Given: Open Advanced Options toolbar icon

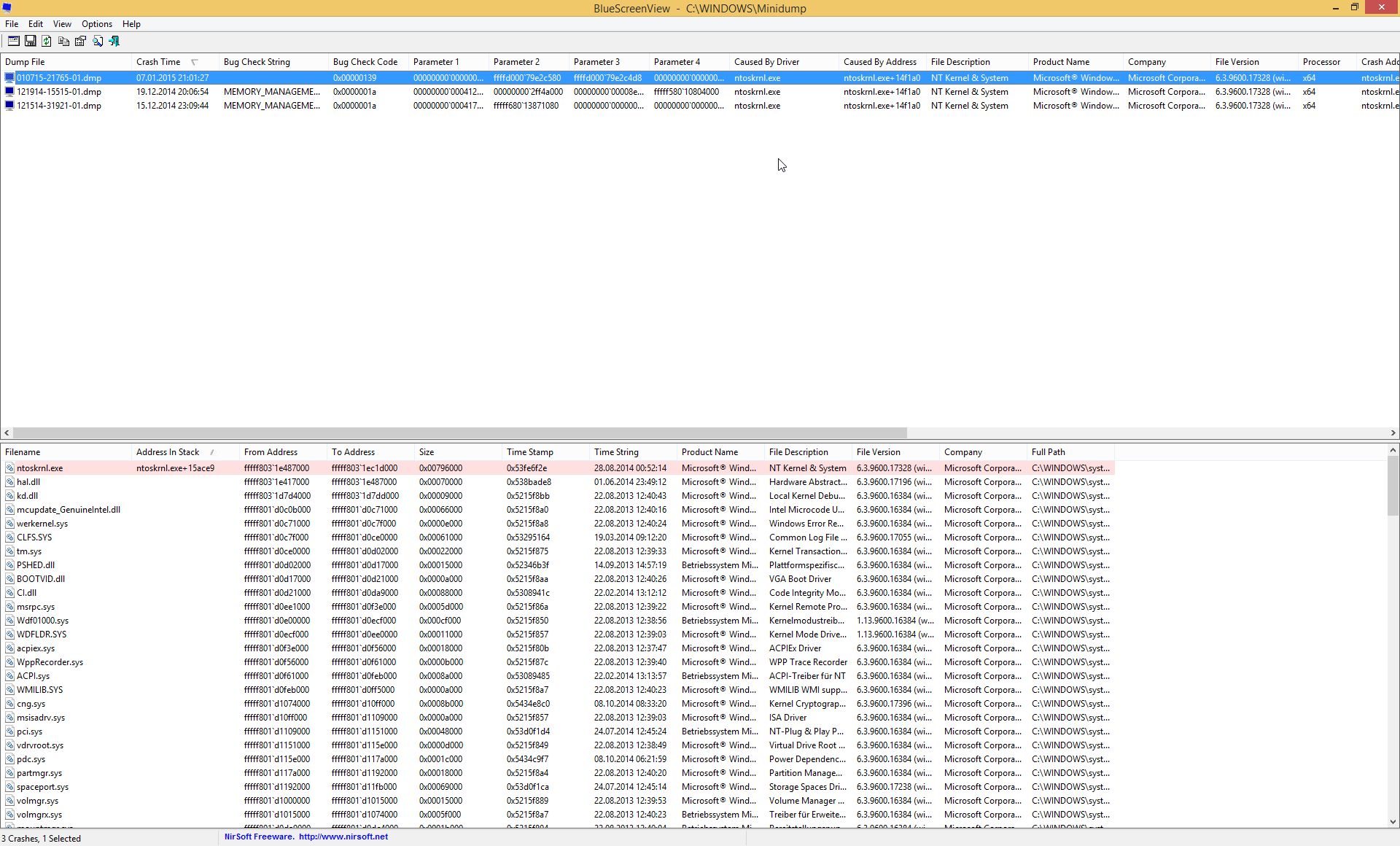Looking at the screenshot, I should (13, 42).
